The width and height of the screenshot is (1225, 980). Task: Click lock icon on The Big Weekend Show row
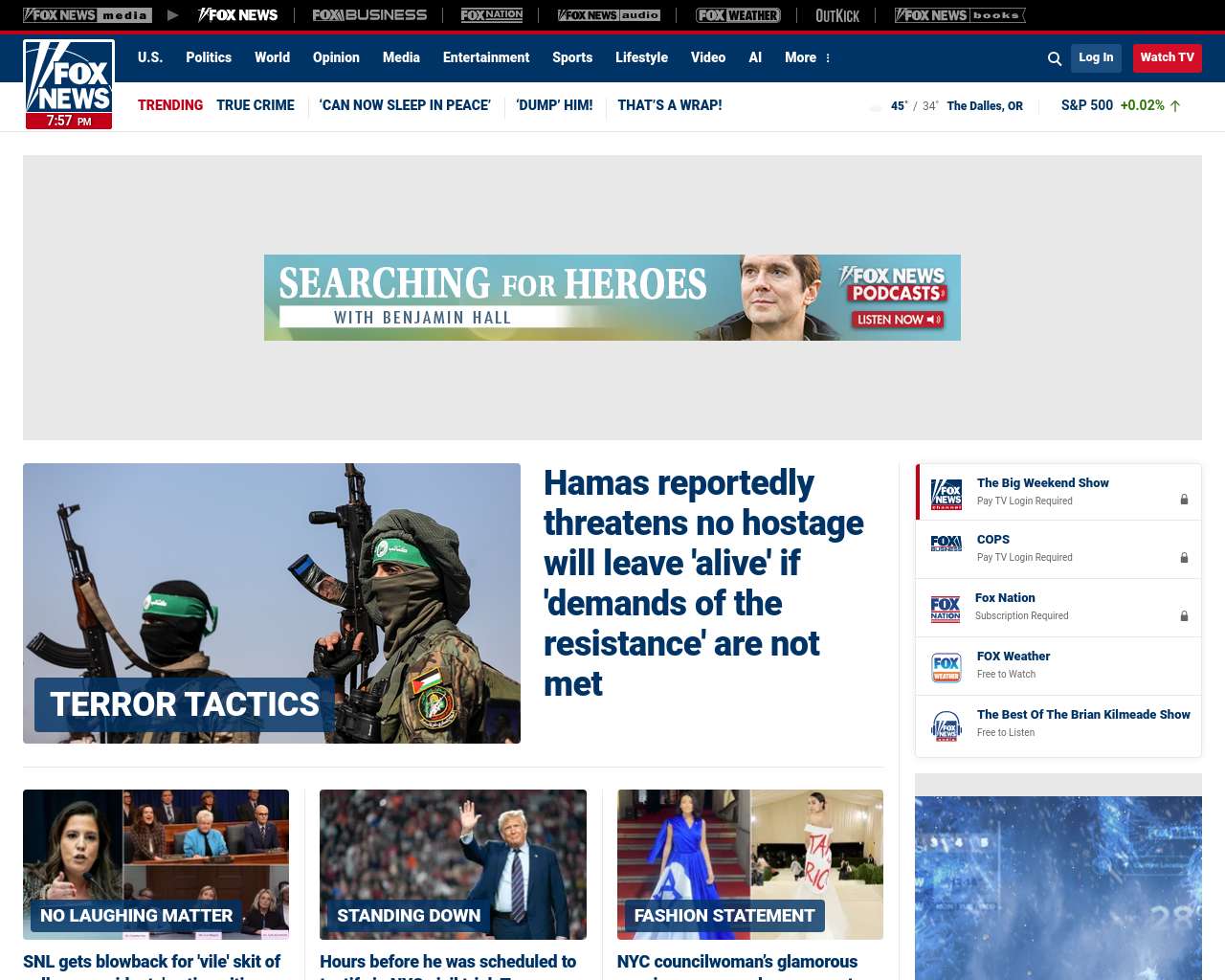coord(1184,500)
